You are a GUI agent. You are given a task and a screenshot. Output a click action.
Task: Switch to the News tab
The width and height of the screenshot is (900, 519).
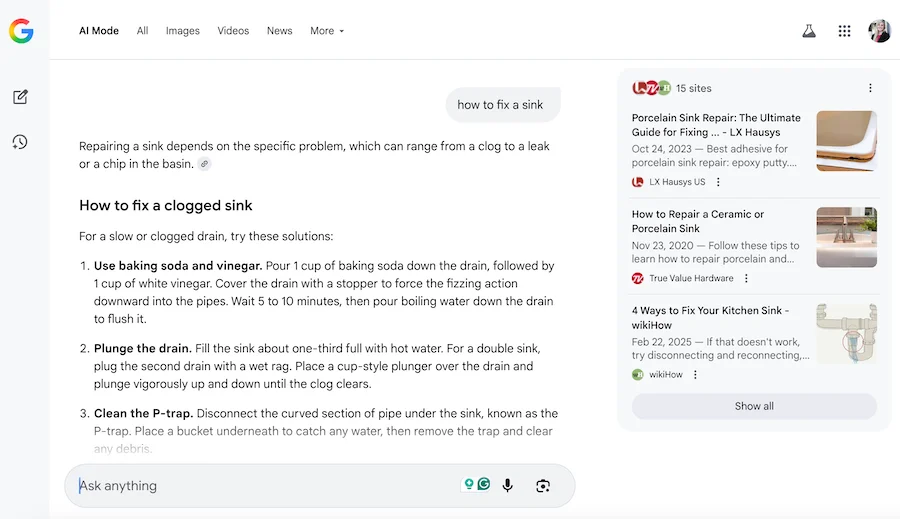point(279,31)
